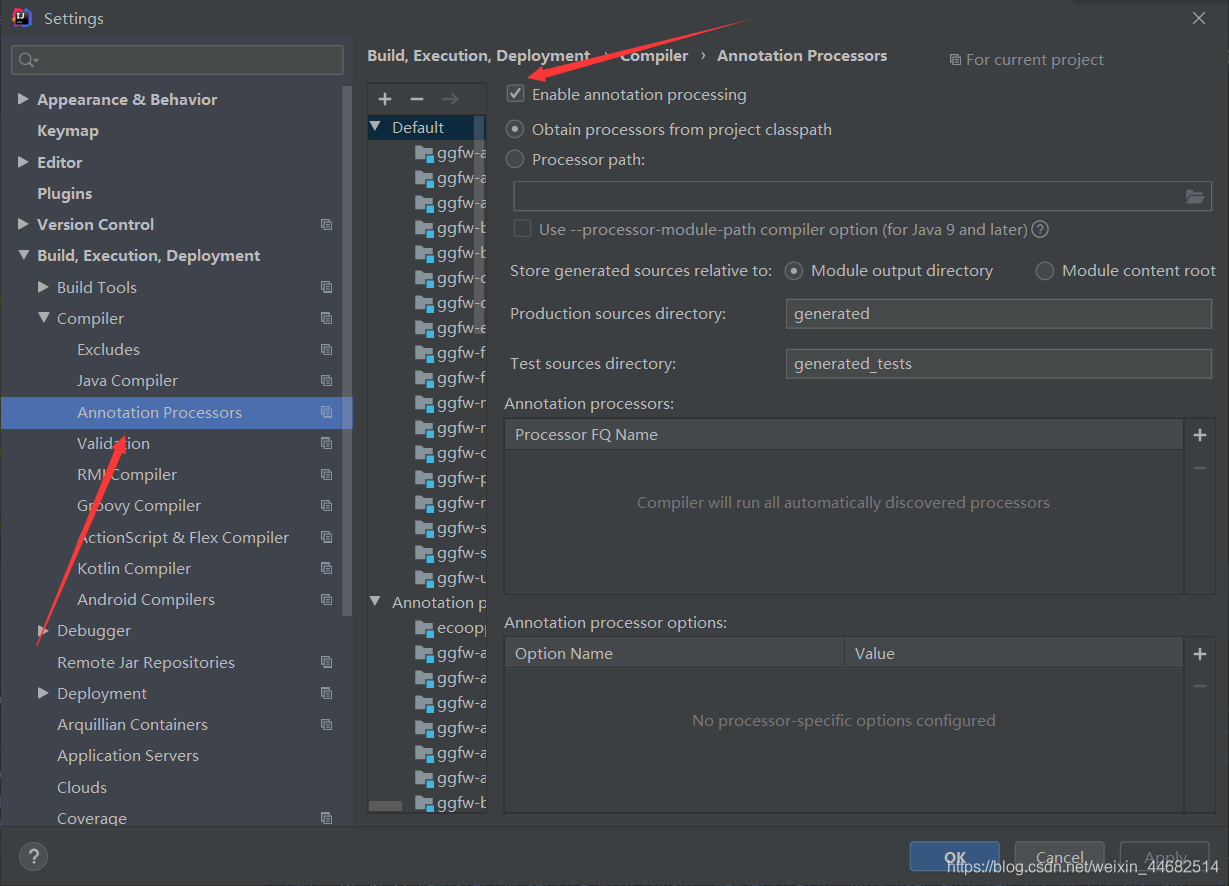The height and width of the screenshot is (886, 1229).
Task: Click project-level icon beside Annotation Processors
Action: [326, 412]
